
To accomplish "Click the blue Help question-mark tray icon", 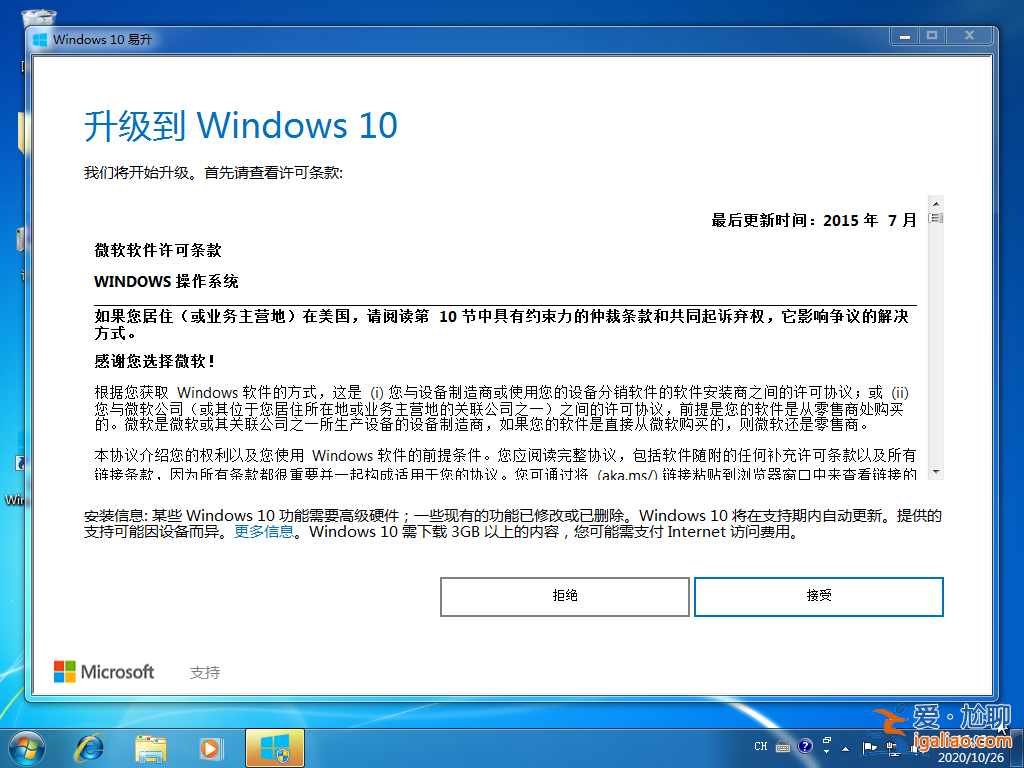I will pyautogui.click(x=805, y=746).
